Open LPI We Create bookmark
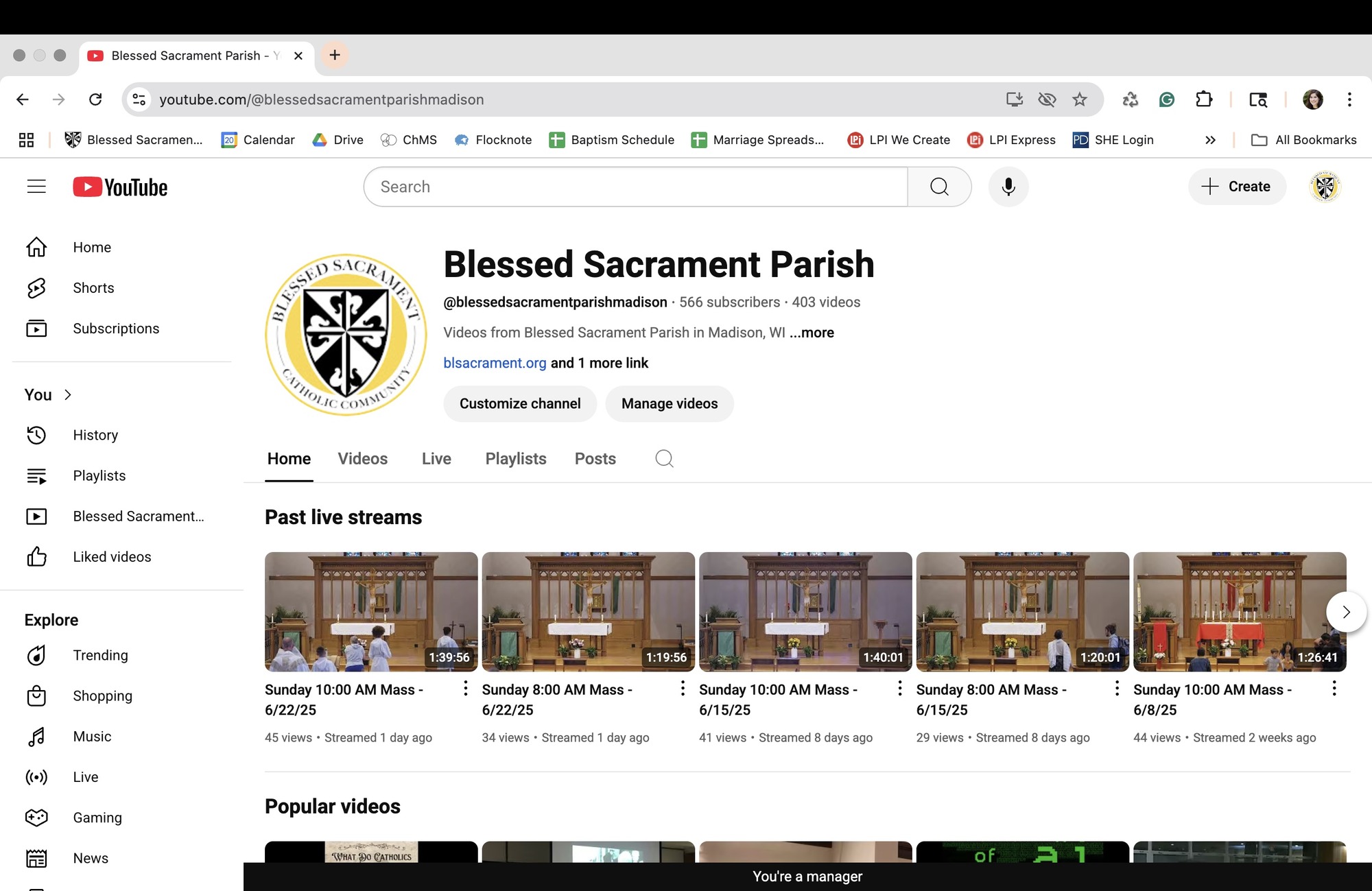Image resolution: width=1372 pixels, height=891 pixels. [899, 140]
